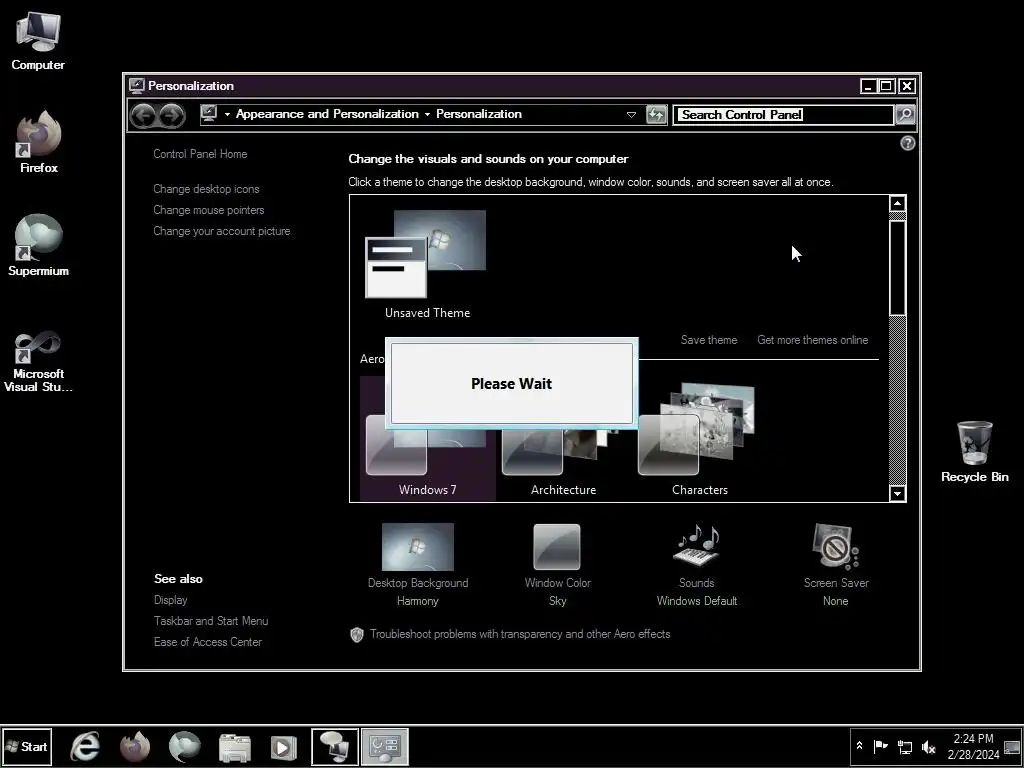The image size is (1024, 768).
Task: Open Desktop Background settings
Action: point(418,565)
